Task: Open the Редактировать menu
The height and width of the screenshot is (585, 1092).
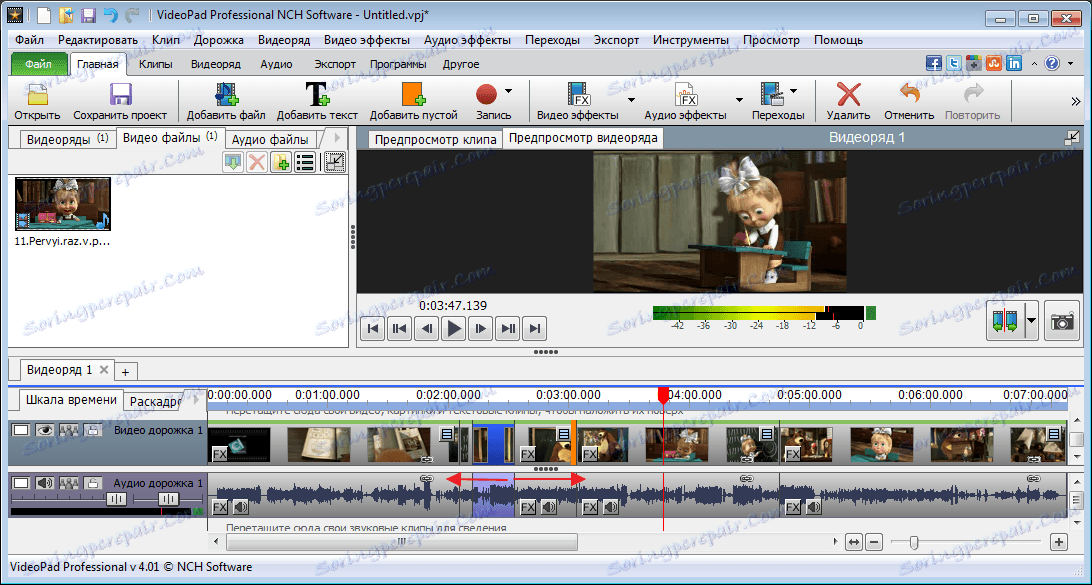Action: pyautogui.click(x=98, y=40)
